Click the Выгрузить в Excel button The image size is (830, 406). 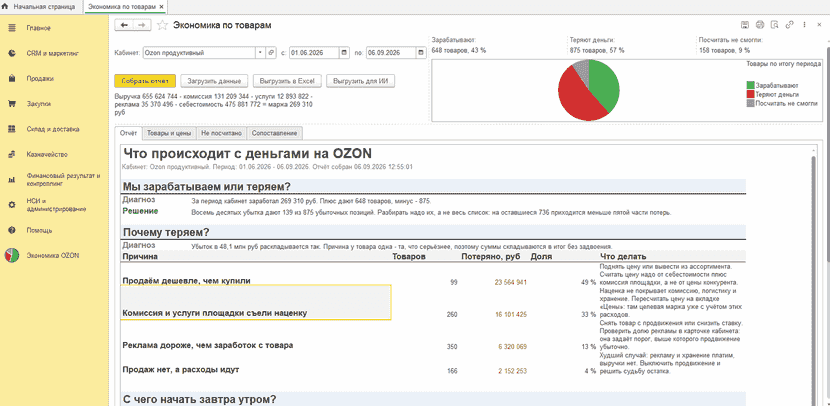click(287, 82)
